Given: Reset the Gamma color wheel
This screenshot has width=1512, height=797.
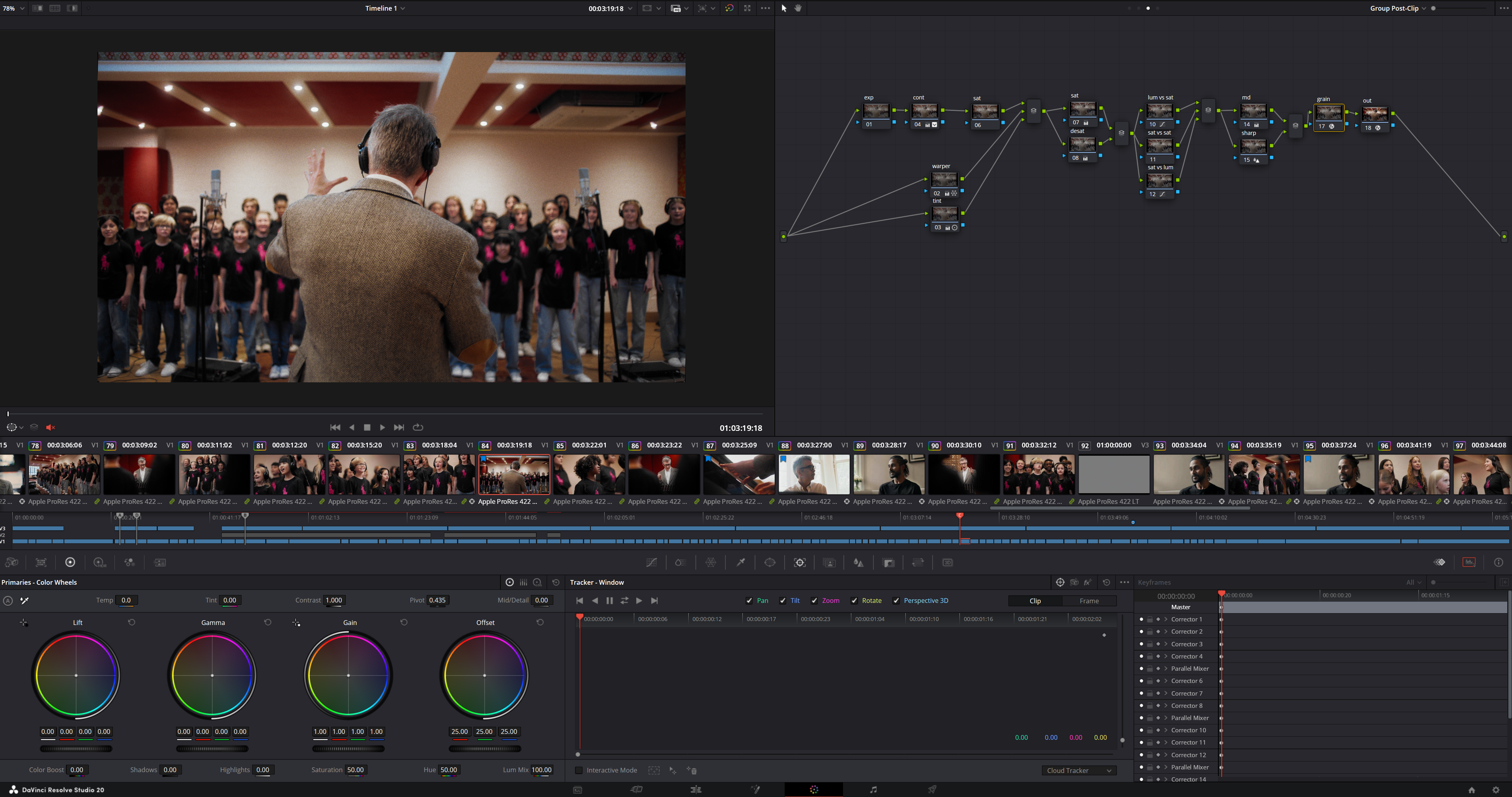Looking at the screenshot, I should [268, 622].
